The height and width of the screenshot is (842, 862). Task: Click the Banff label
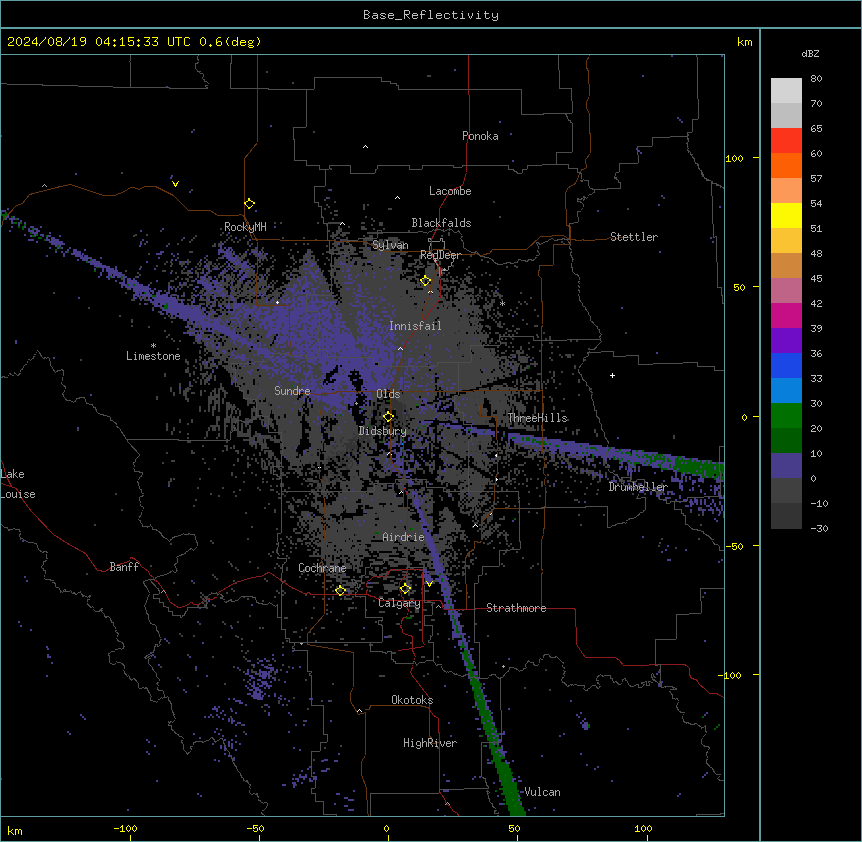click(124, 567)
